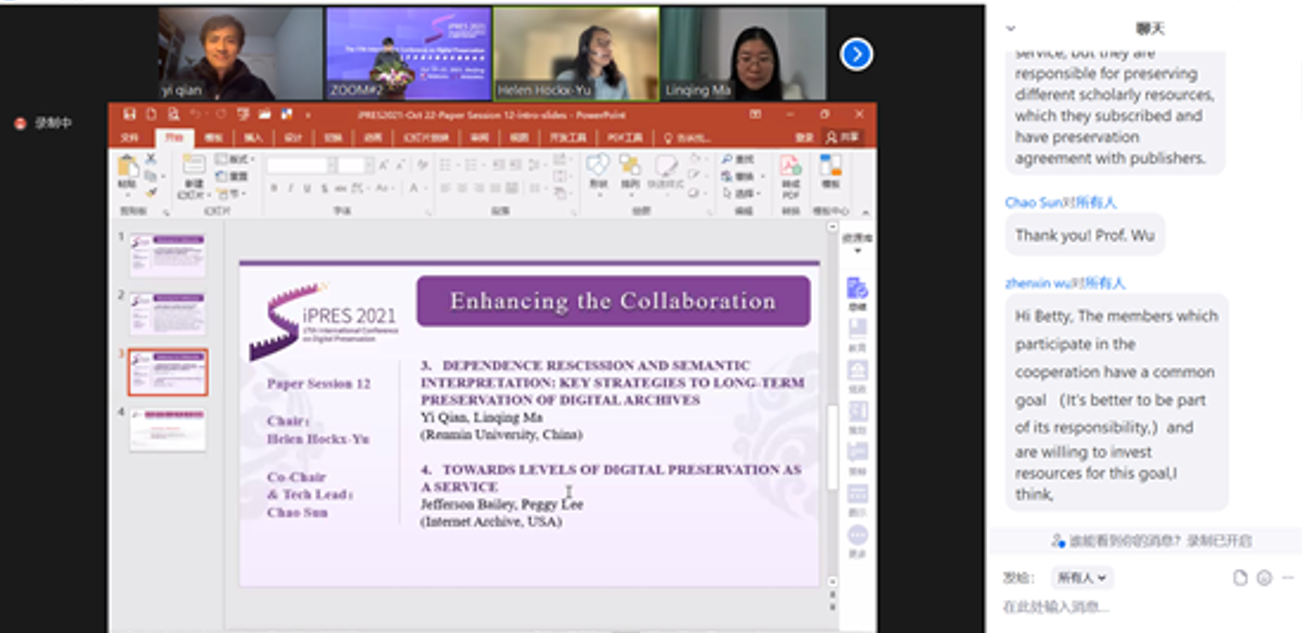Open the 文件 (File) tab
Viewport: 1302px width, 633px height.
tap(130, 138)
